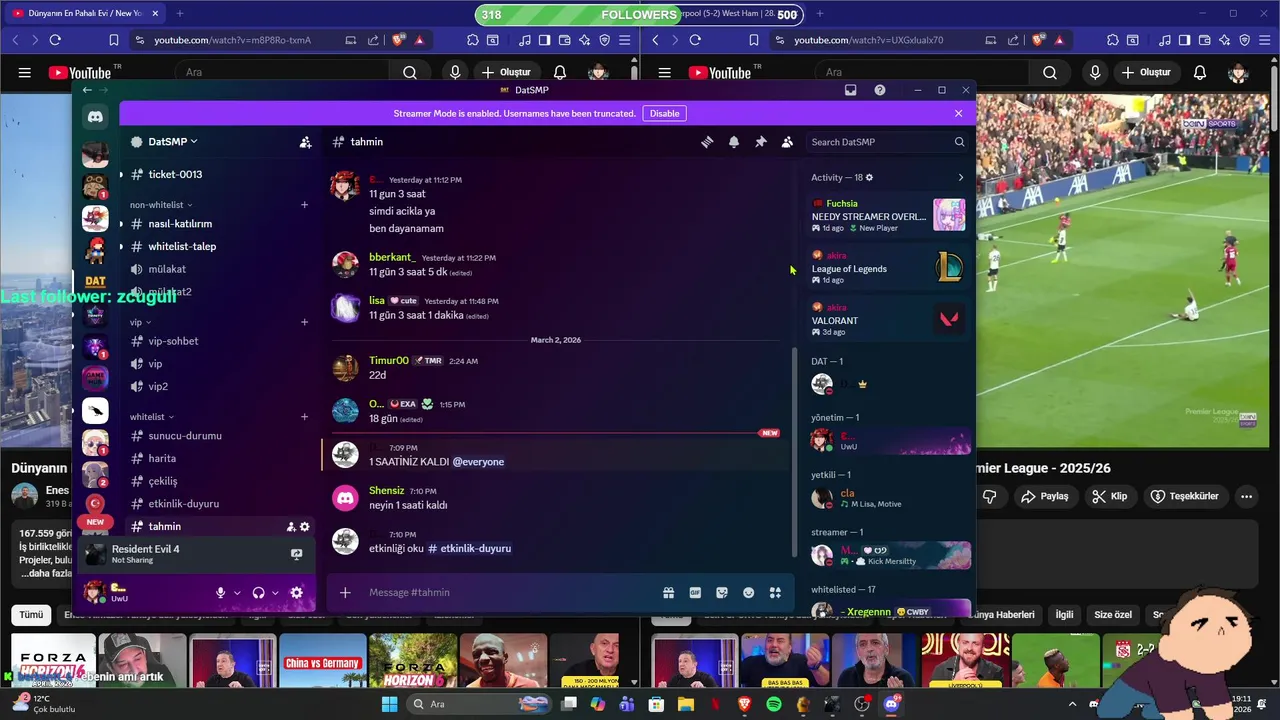The height and width of the screenshot is (720, 1280).
Task: Click the plus attachment button in message bar
Action: pos(345,593)
